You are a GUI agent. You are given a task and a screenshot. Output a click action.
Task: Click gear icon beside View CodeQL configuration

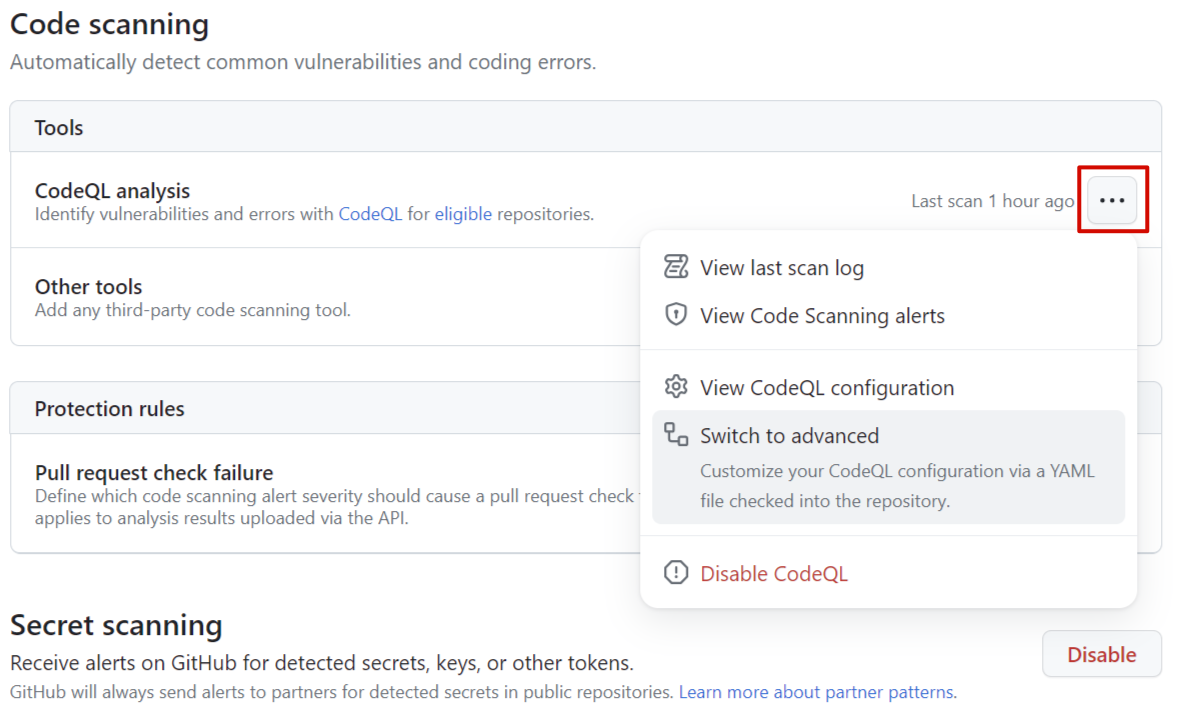[677, 387]
